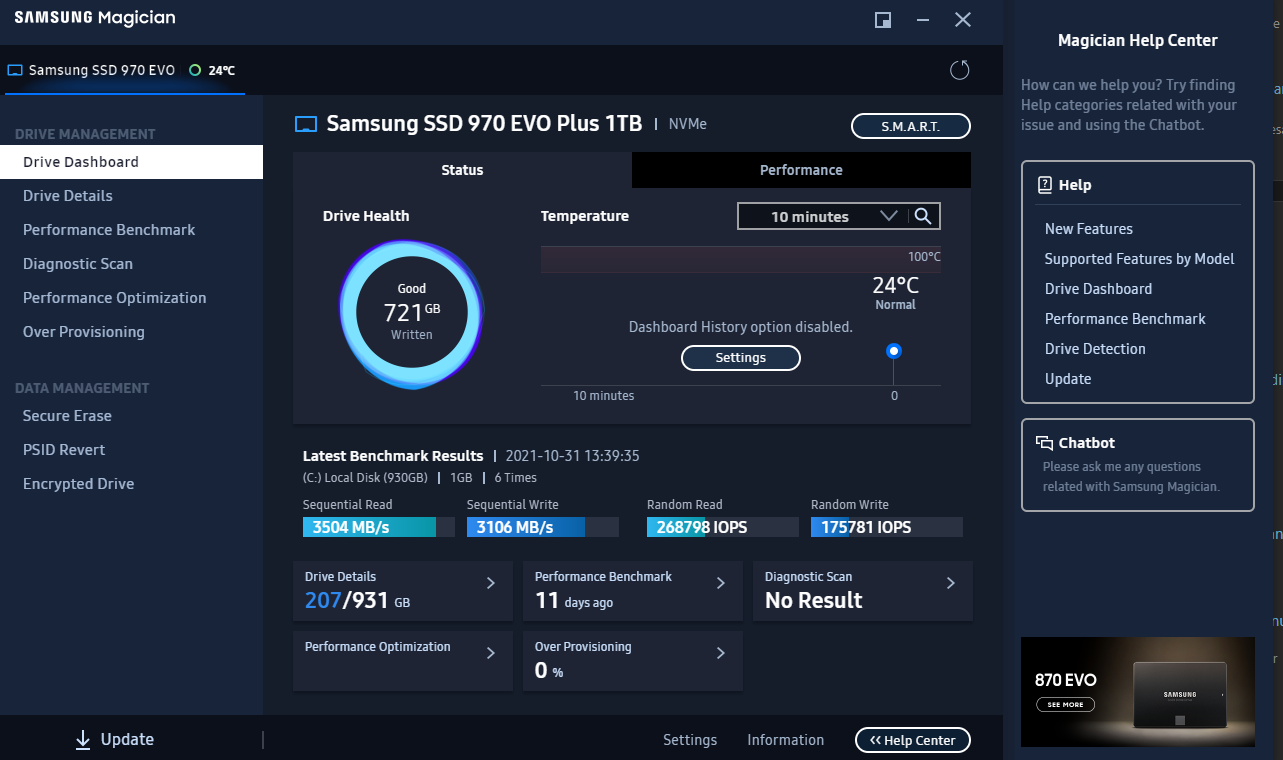Open the Over Provisioning card arrow
The image size is (1283, 760).
[720, 653]
